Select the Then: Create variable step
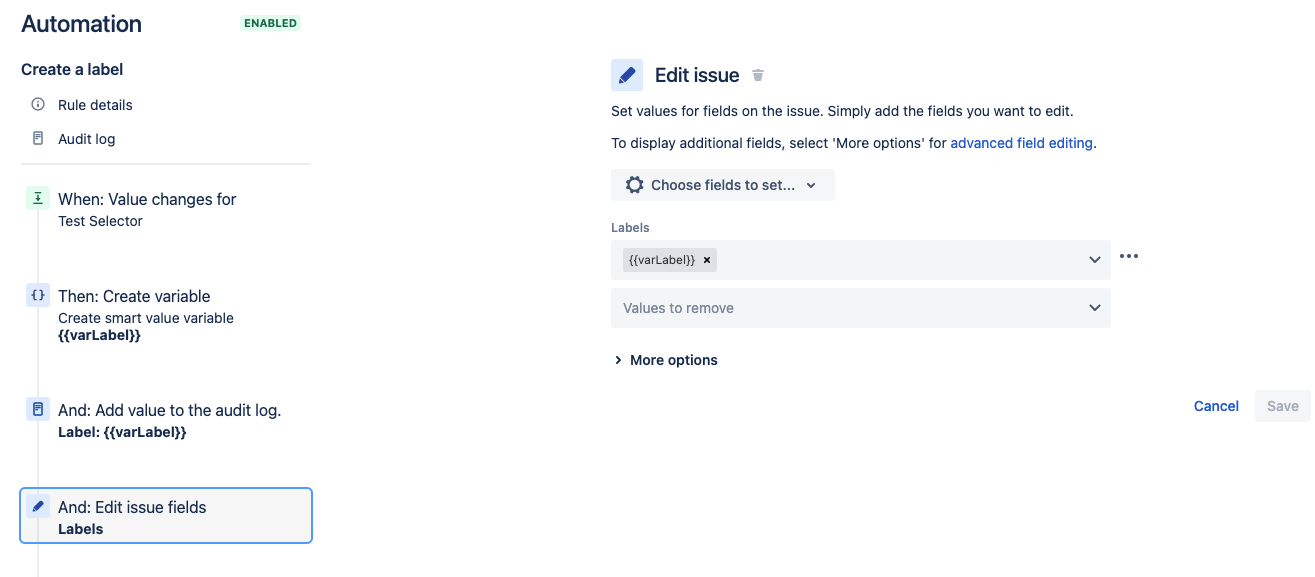Screen dimensions: 1315x577 166,314
